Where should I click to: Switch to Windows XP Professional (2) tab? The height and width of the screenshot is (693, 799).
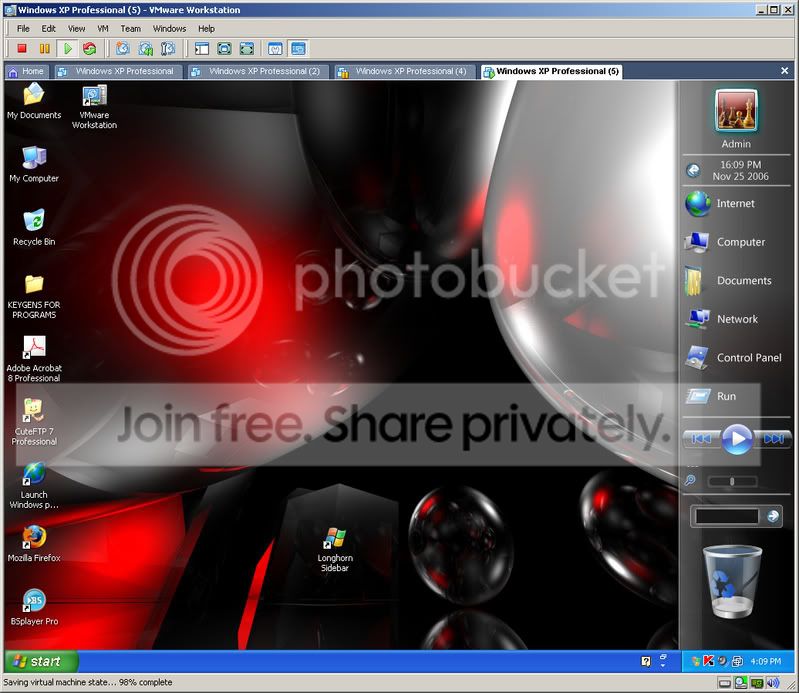(258, 71)
